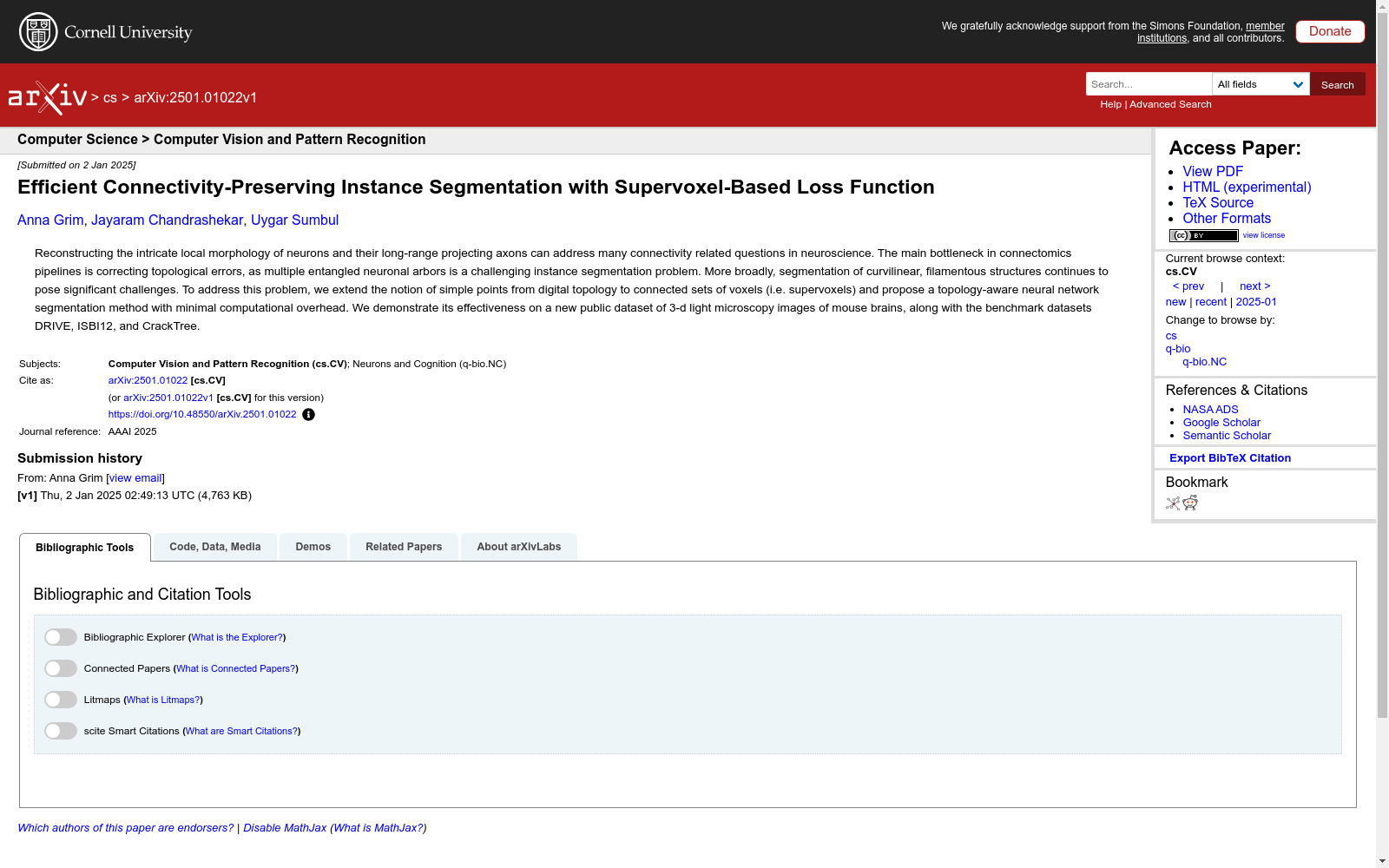The height and width of the screenshot is (868, 1389).
Task: Open the View PDF link
Action: (x=1213, y=172)
